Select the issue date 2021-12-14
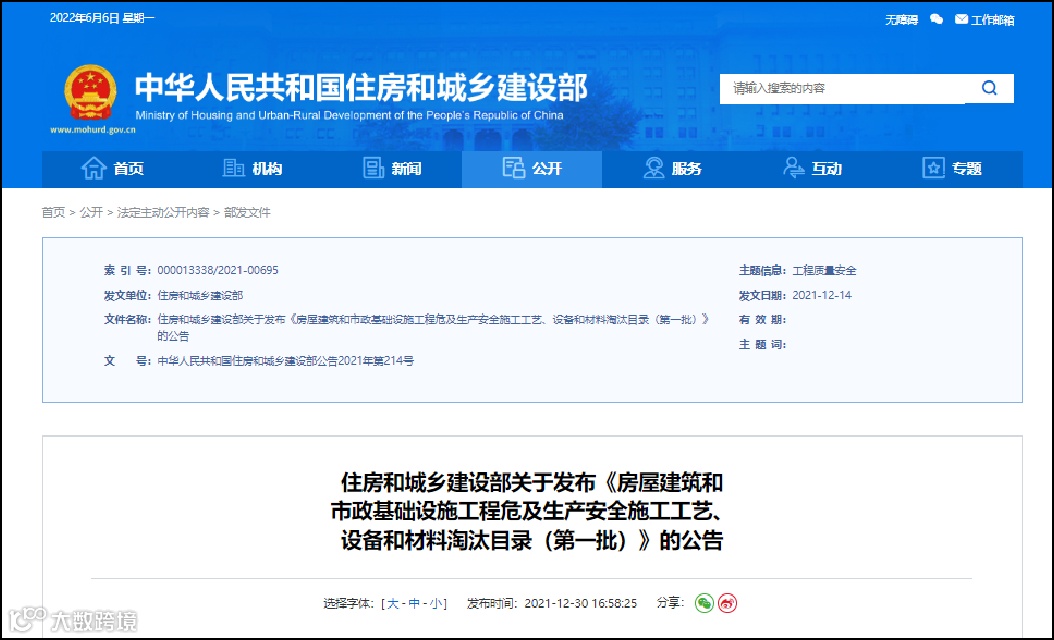Image resolution: width=1054 pixels, height=640 pixels. [821, 295]
